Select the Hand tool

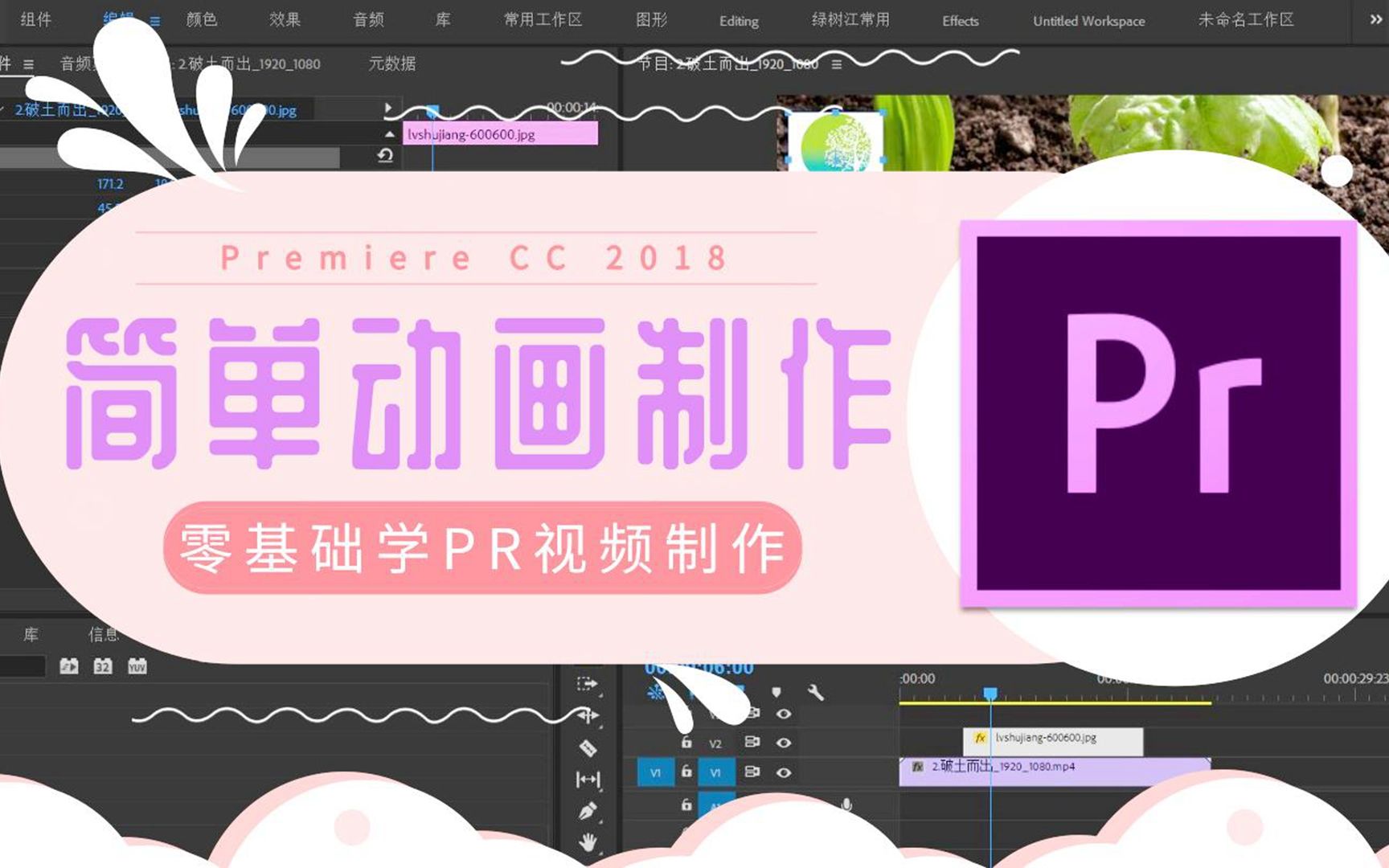[x=588, y=842]
